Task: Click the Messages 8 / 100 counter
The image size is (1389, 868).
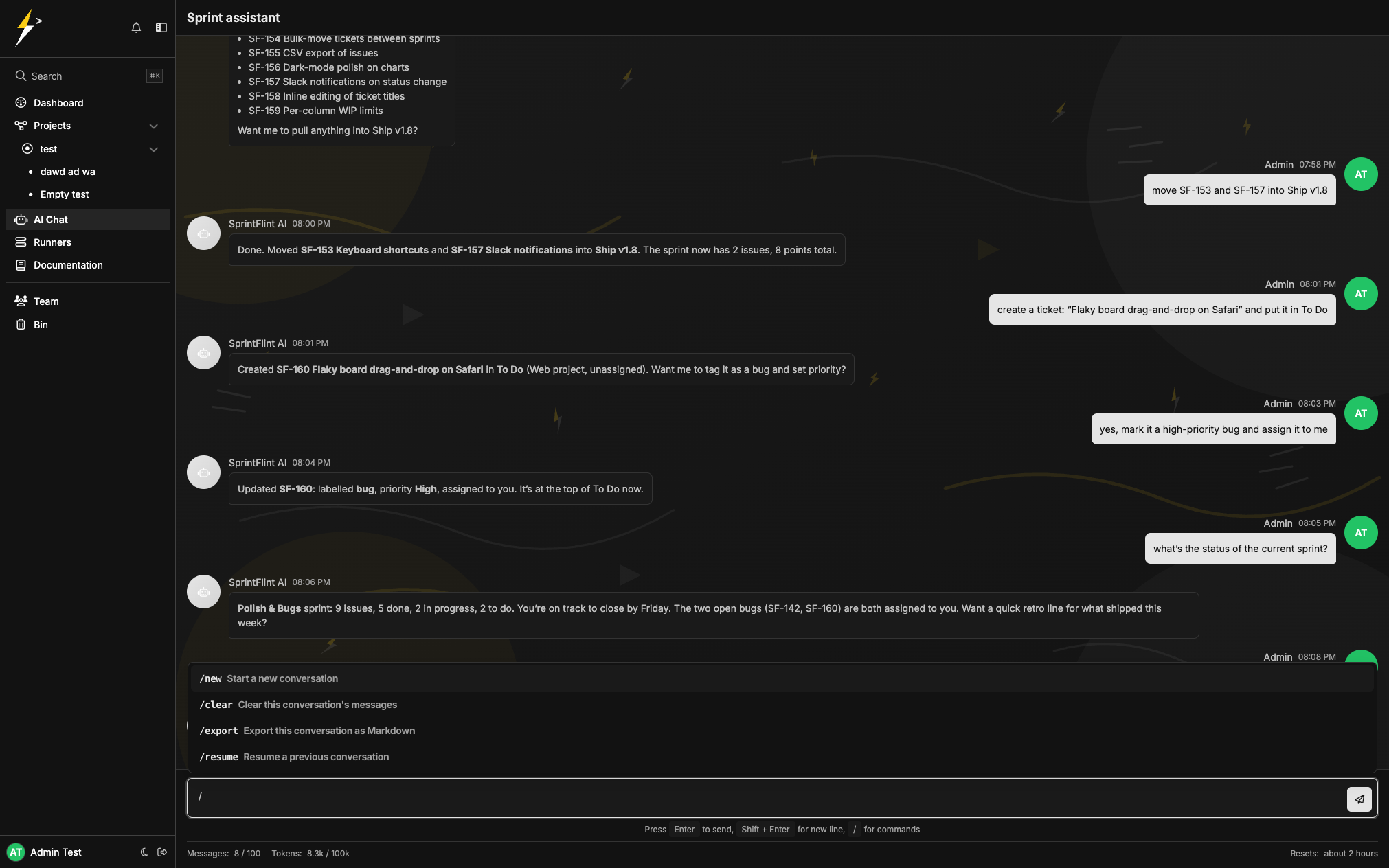Action: 223,854
